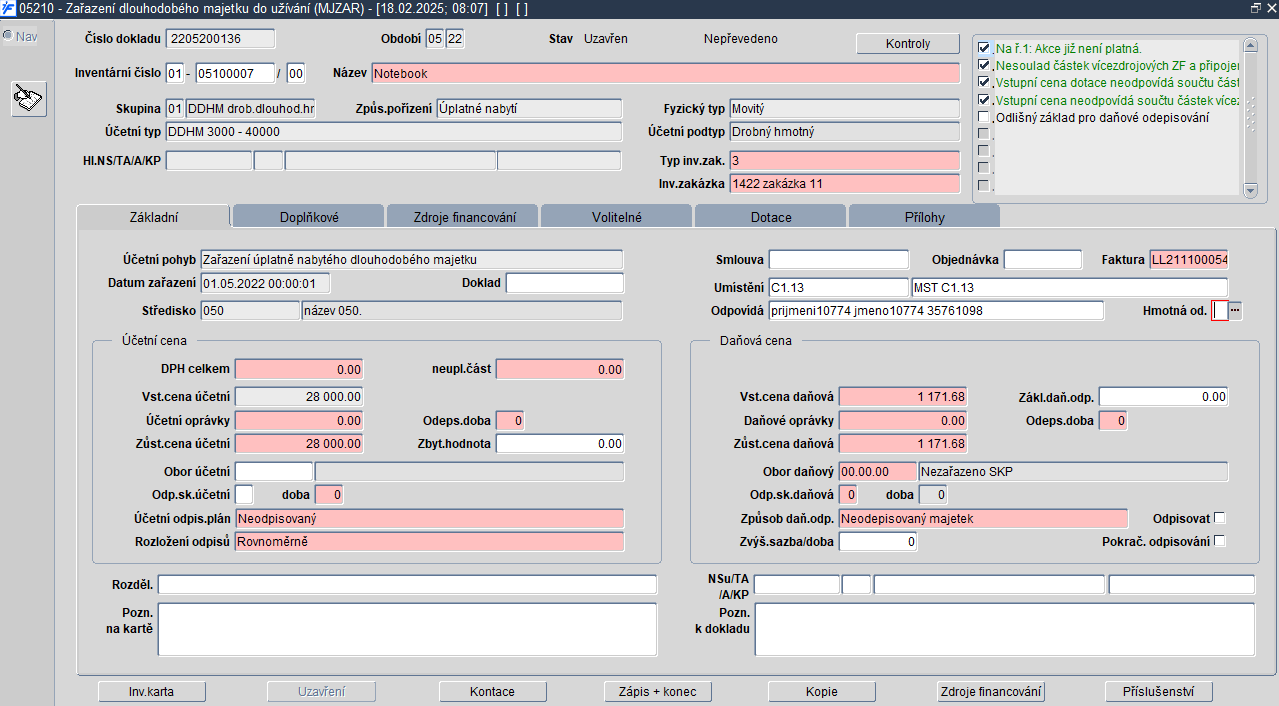
Task: Select the Dotace tab
Action: click(x=771, y=216)
